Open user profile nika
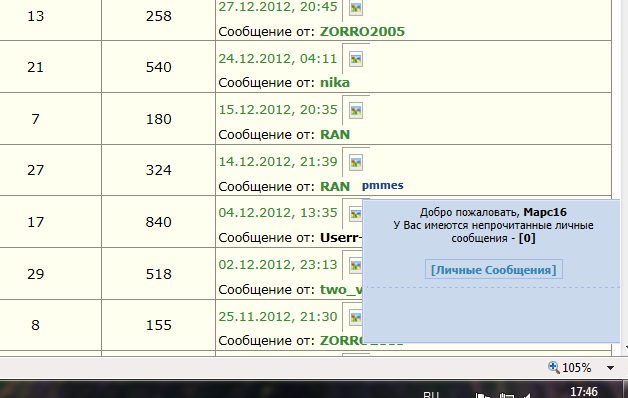Screen dimensions: 628x398 pyautogui.click(x=335, y=82)
